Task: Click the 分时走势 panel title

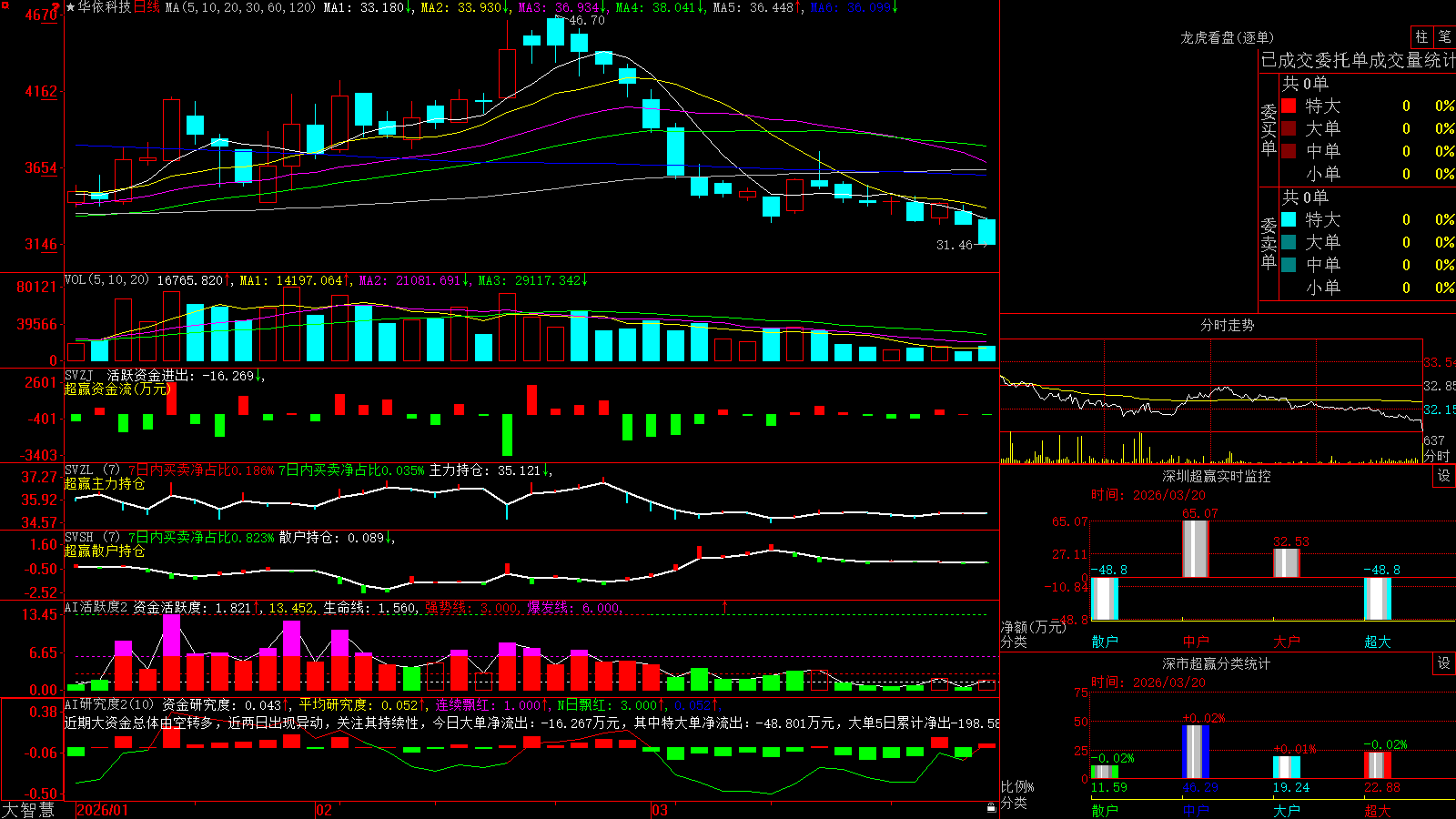Action: tap(1228, 325)
